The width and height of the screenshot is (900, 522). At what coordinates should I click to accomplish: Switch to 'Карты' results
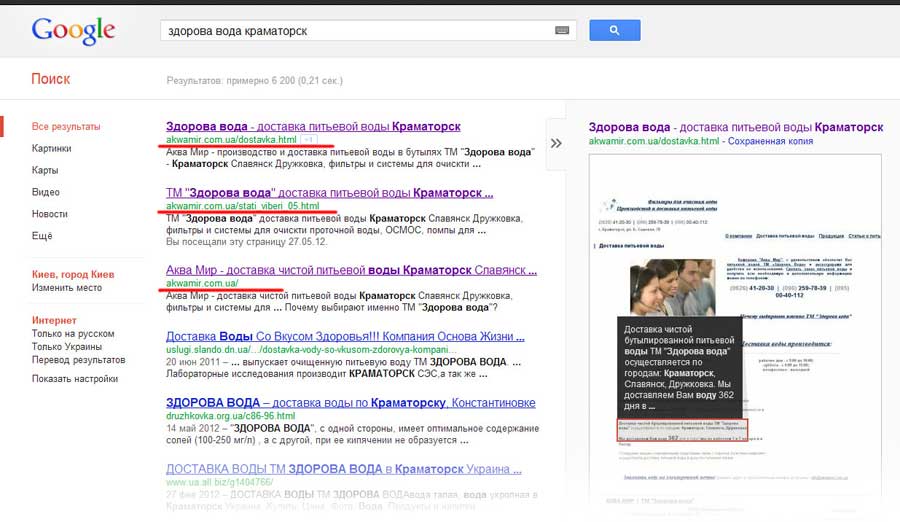click(x=45, y=170)
